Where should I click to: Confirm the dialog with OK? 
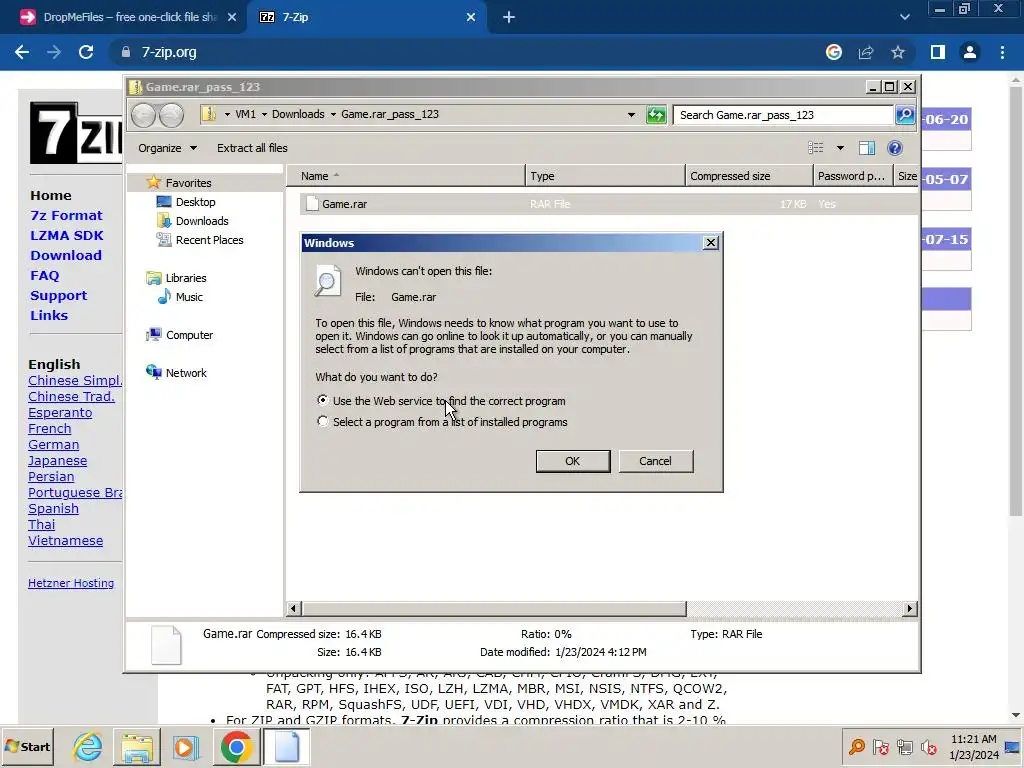573,461
